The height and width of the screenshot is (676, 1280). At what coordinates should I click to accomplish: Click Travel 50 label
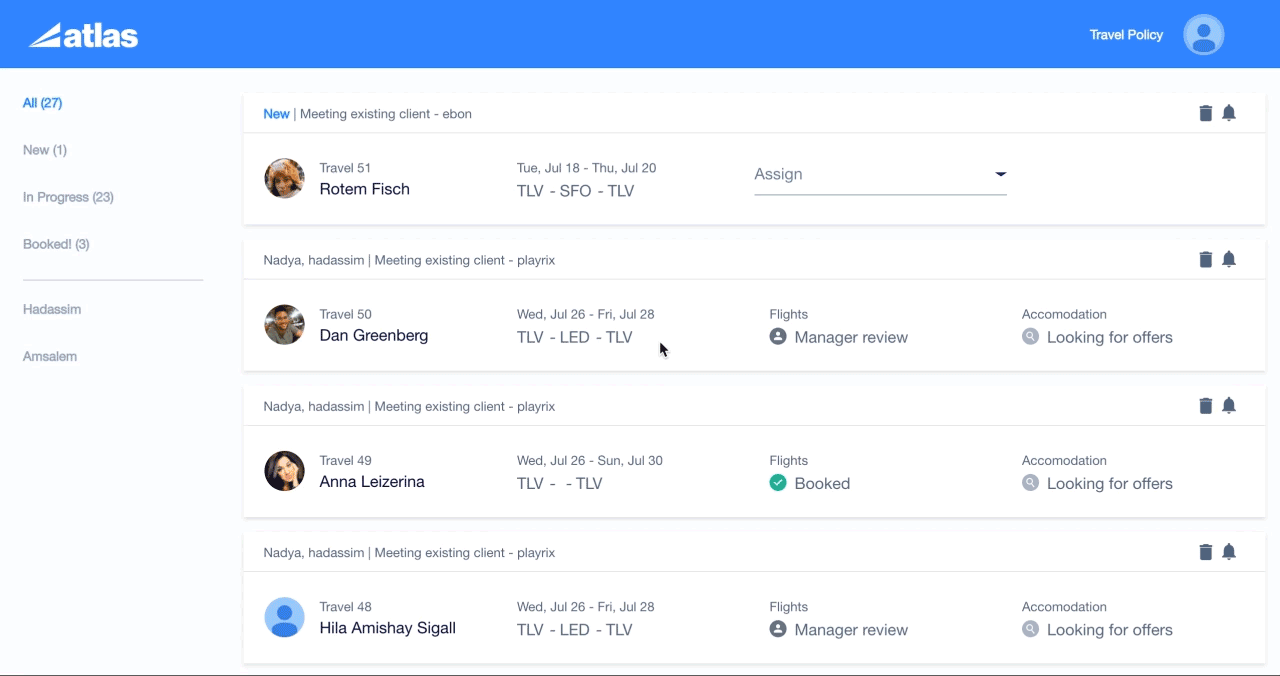point(345,314)
